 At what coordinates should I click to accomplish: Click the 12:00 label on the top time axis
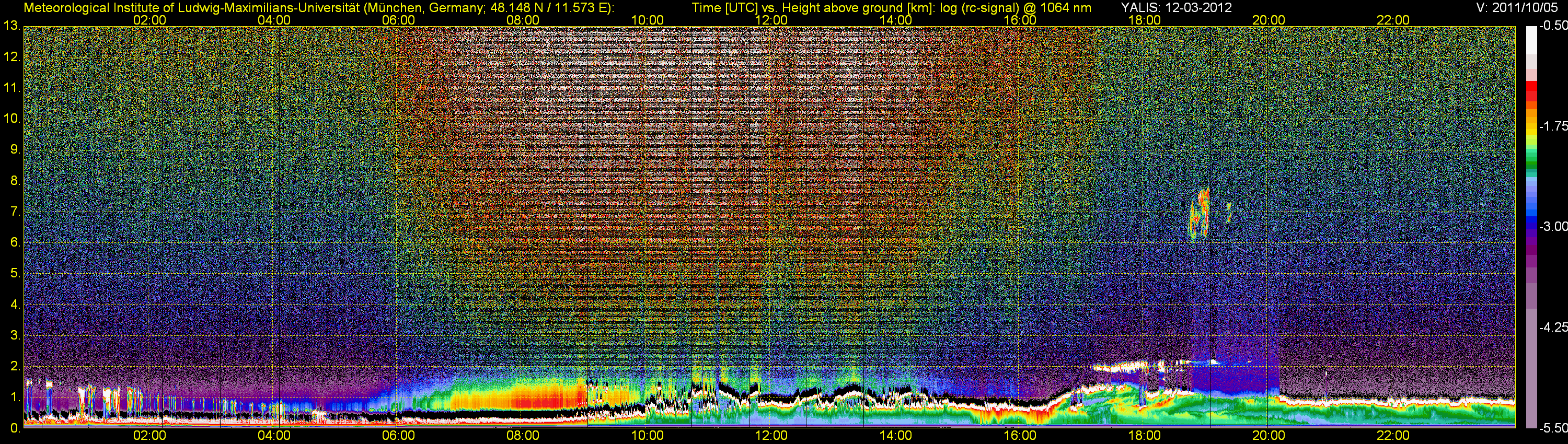coord(771,20)
